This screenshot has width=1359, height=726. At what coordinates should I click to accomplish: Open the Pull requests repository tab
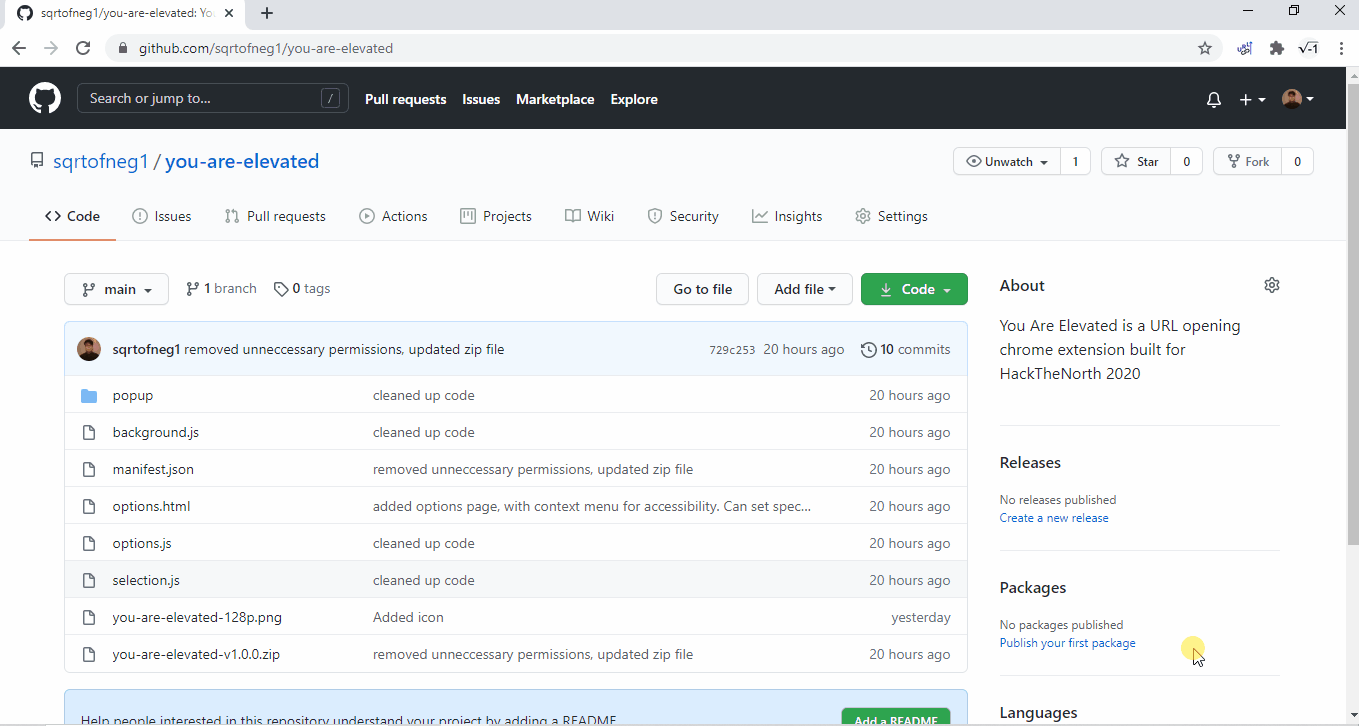click(x=275, y=216)
